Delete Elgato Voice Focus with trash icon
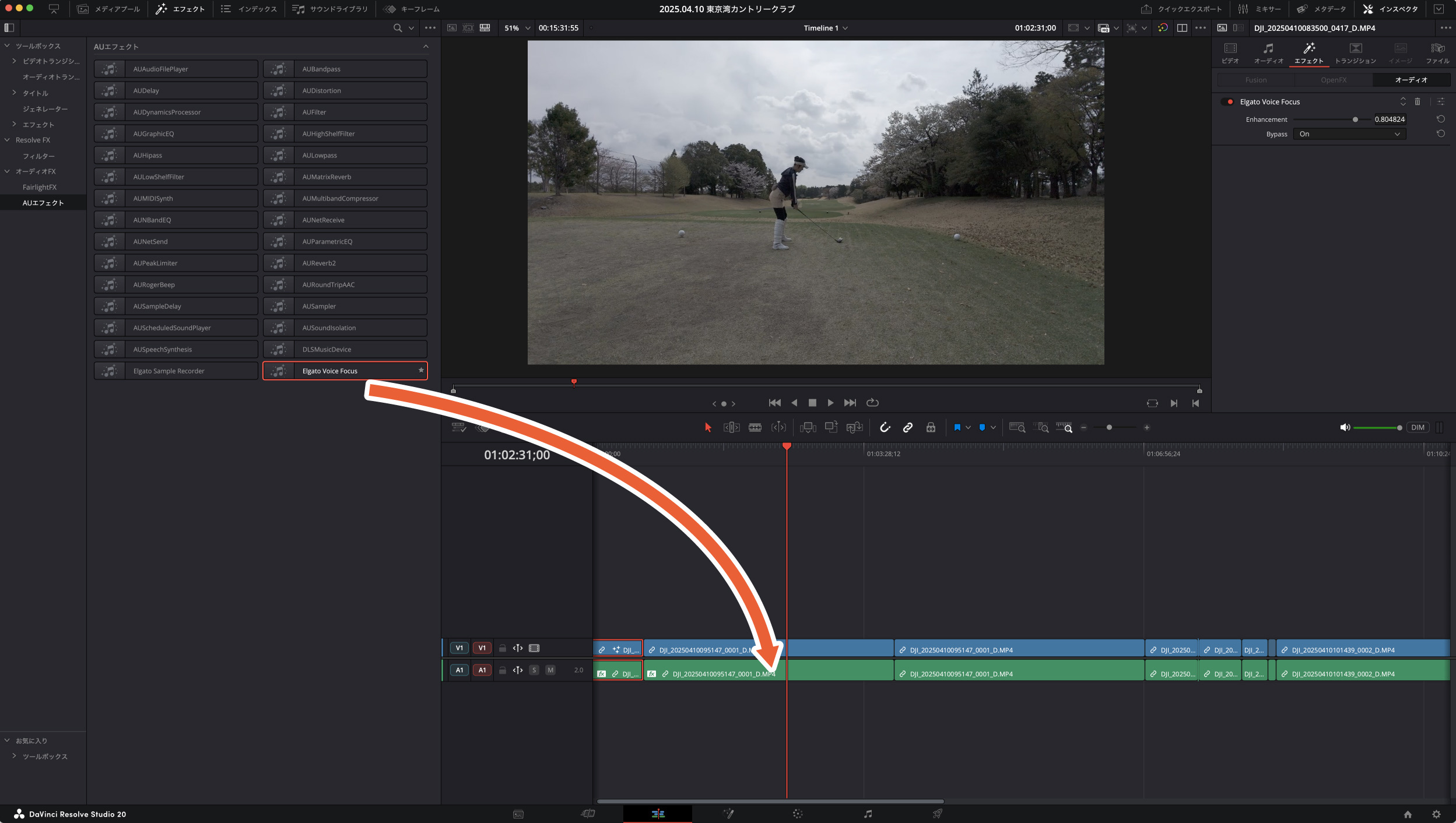 1418,101
